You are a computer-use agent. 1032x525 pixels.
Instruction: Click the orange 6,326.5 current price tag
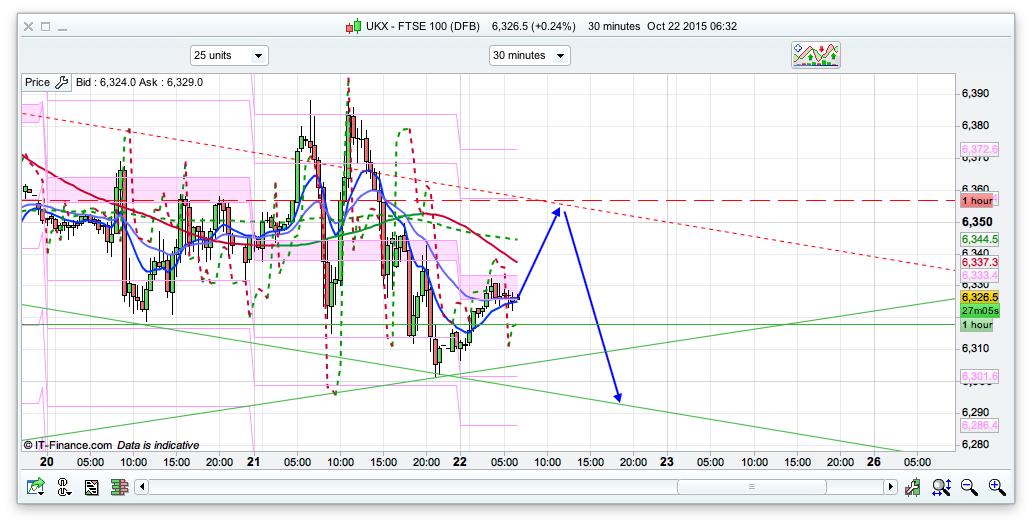click(x=980, y=297)
